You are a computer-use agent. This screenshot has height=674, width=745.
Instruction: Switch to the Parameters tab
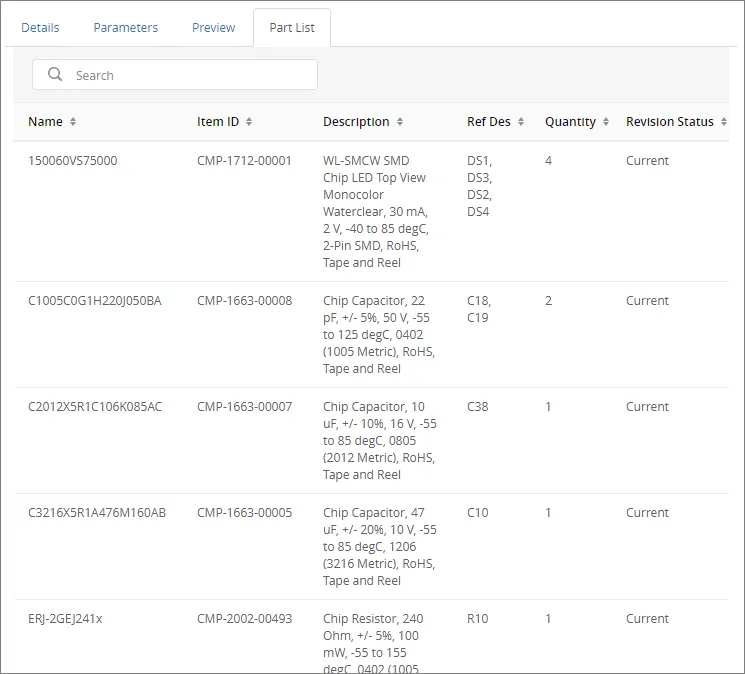click(125, 28)
